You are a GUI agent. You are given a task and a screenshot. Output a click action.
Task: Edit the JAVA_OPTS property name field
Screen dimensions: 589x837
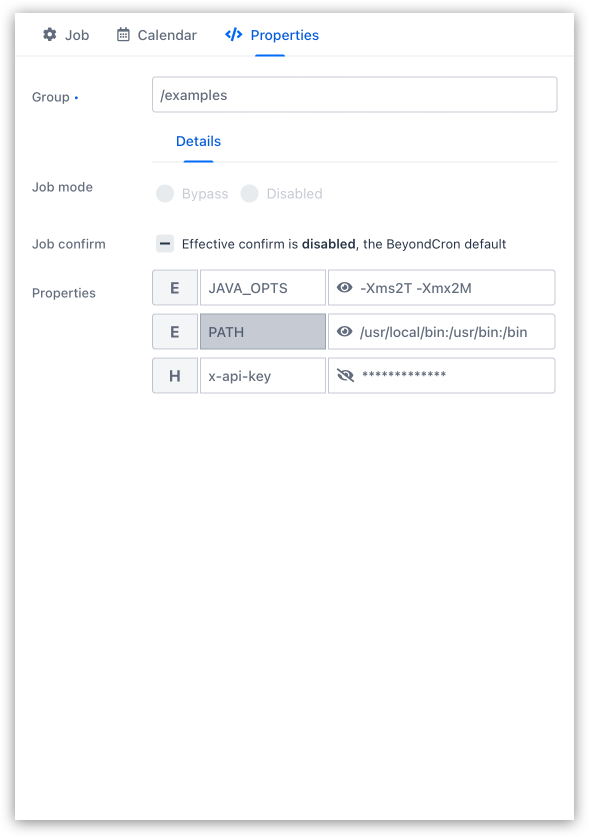263,288
